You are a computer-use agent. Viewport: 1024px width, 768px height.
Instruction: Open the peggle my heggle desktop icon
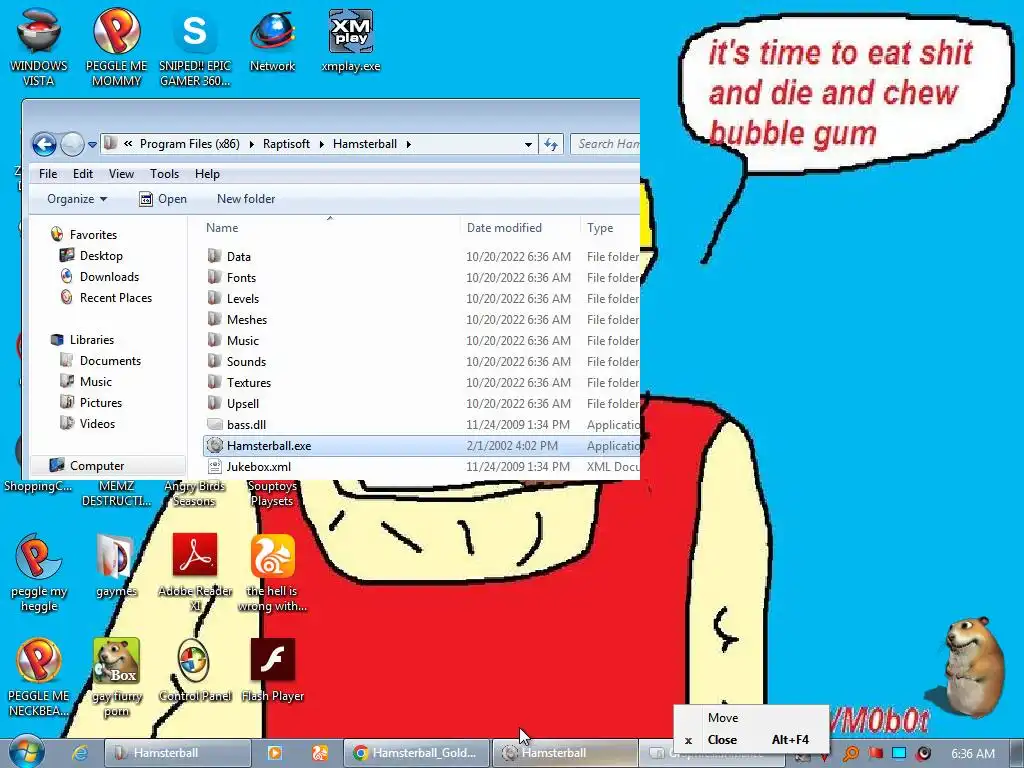tap(39, 573)
